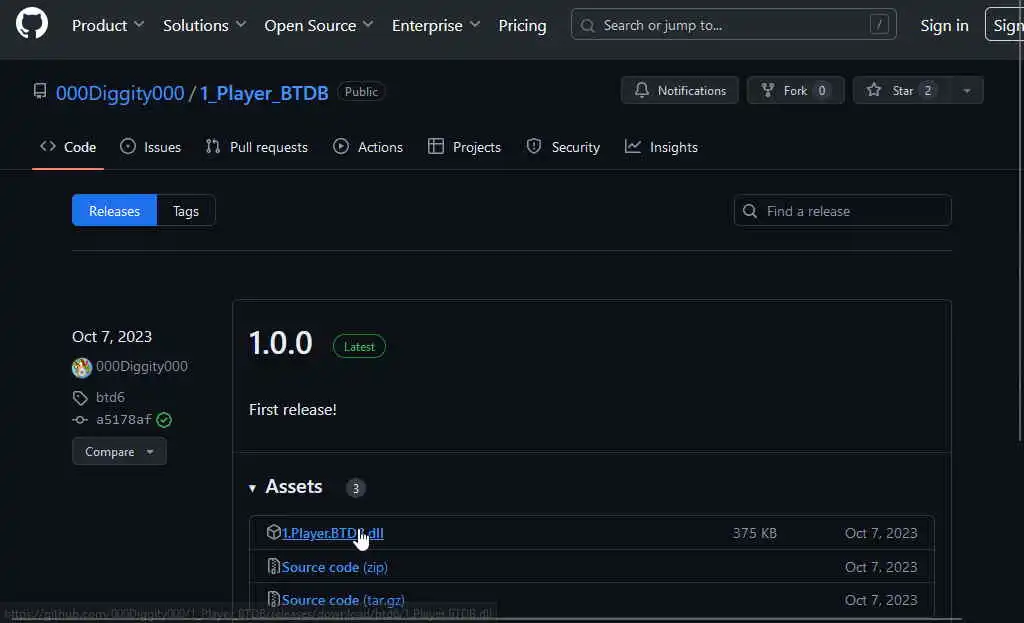Click the Notifications bell button

[x=680, y=90]
